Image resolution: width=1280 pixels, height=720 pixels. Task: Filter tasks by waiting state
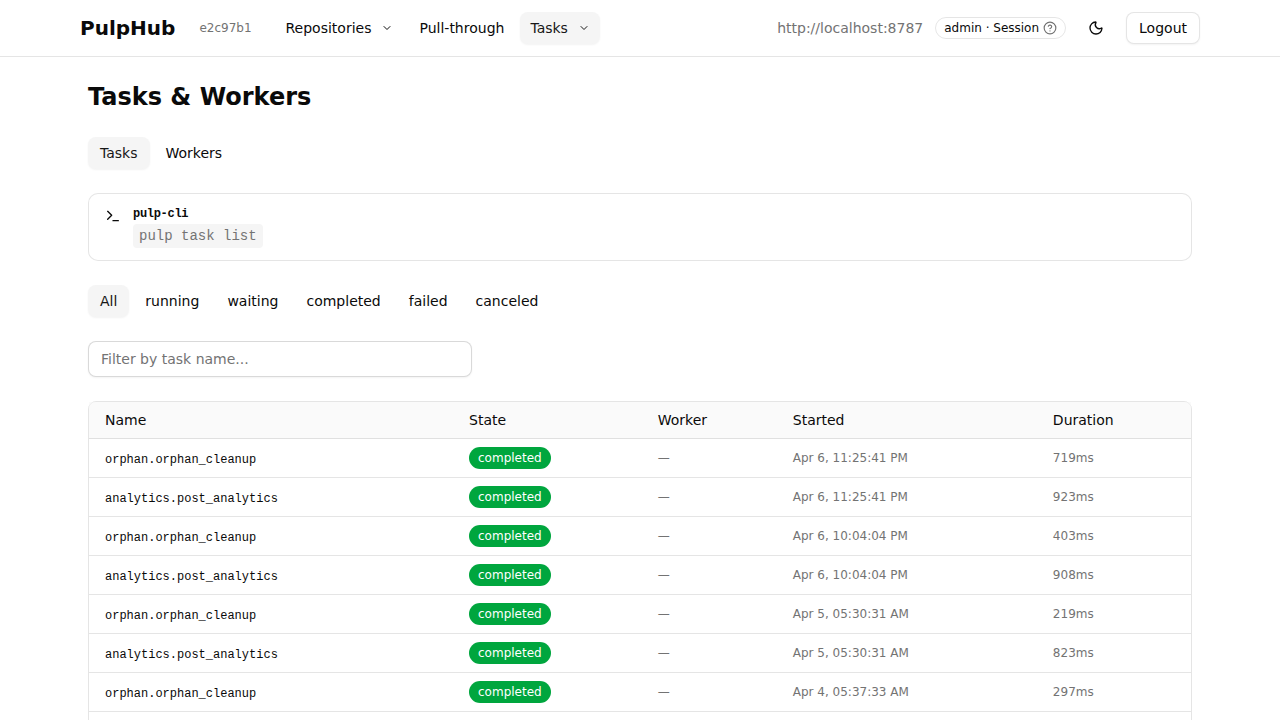click(x=253, y=301)
